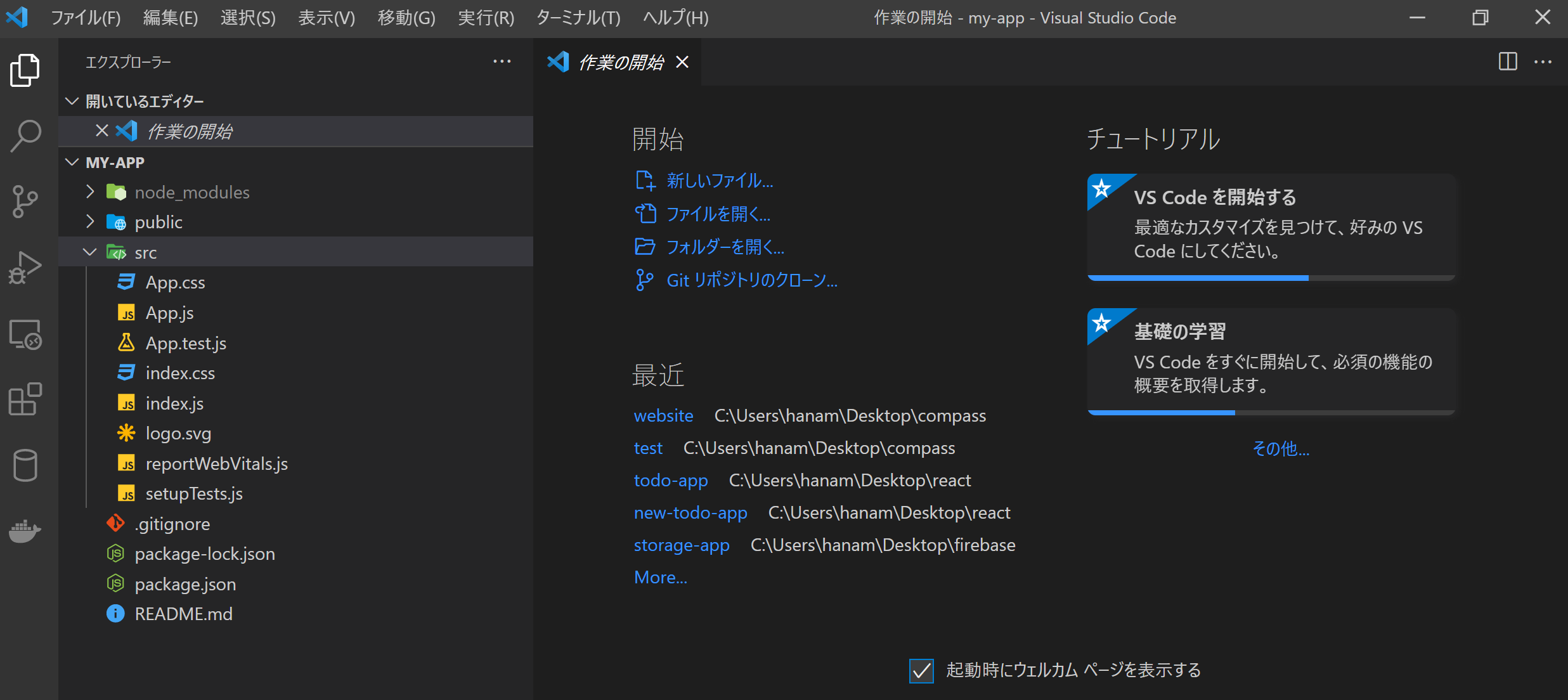Open the Search view in activity bar
This screenshot has width=1568, height=700.
point(25,136)
